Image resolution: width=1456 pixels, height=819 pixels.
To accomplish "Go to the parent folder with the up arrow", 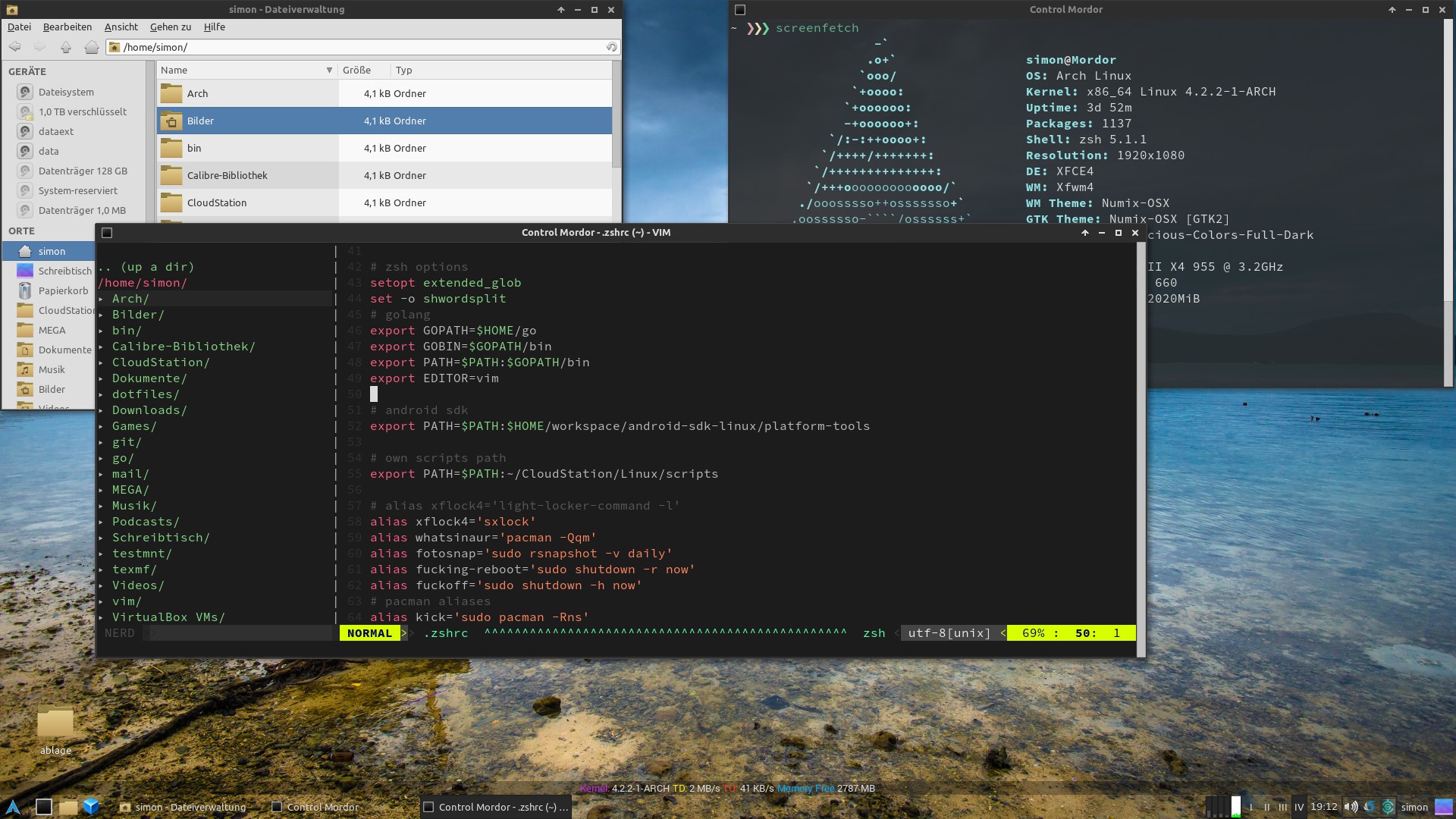I will pos(66,47).
